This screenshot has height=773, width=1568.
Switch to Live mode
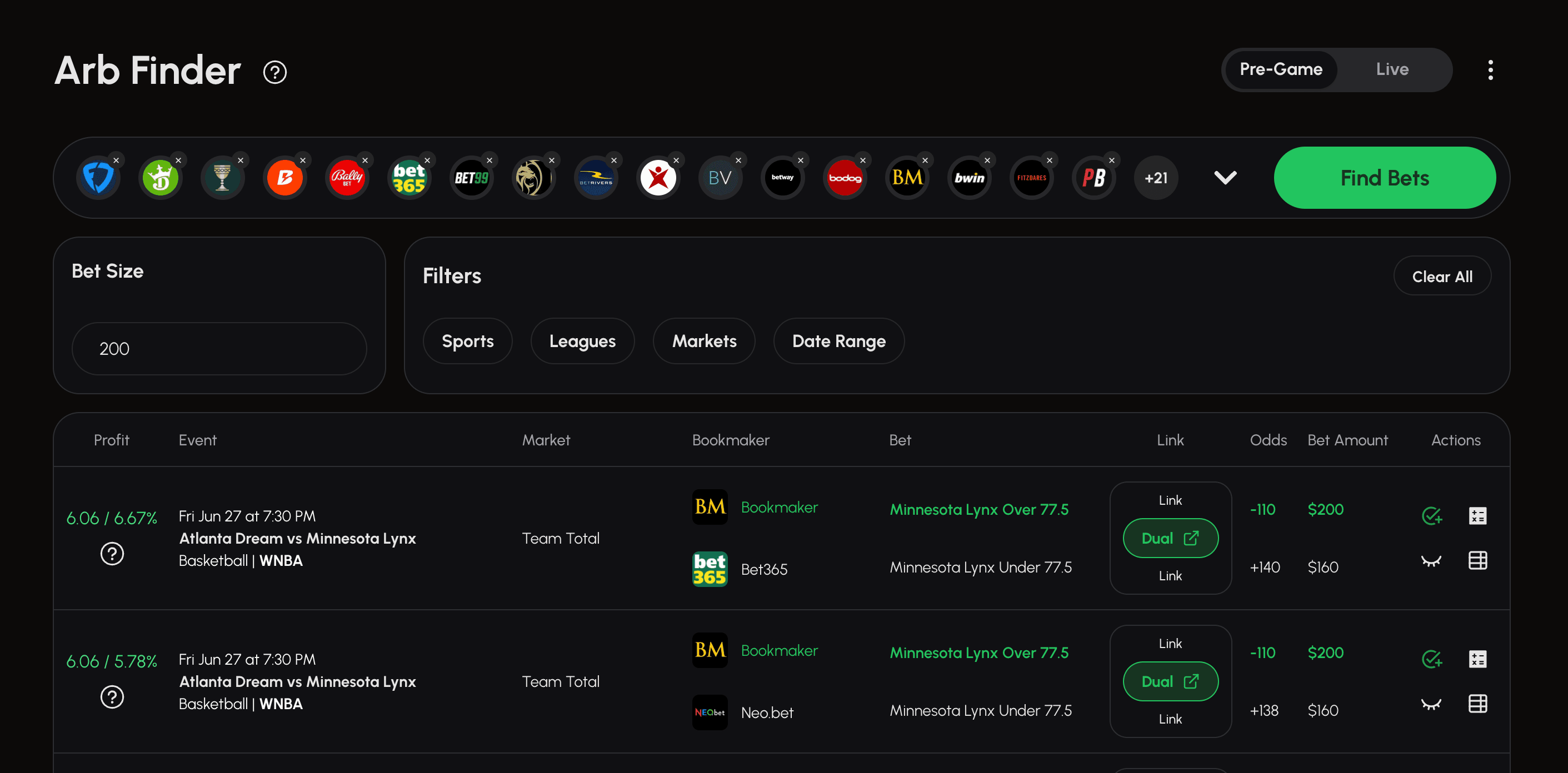pyautogui.click(x=1392, y=69)
